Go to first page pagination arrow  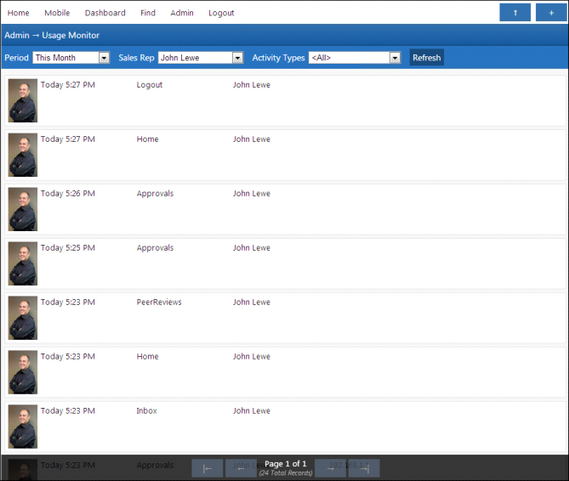click(207, 468)
